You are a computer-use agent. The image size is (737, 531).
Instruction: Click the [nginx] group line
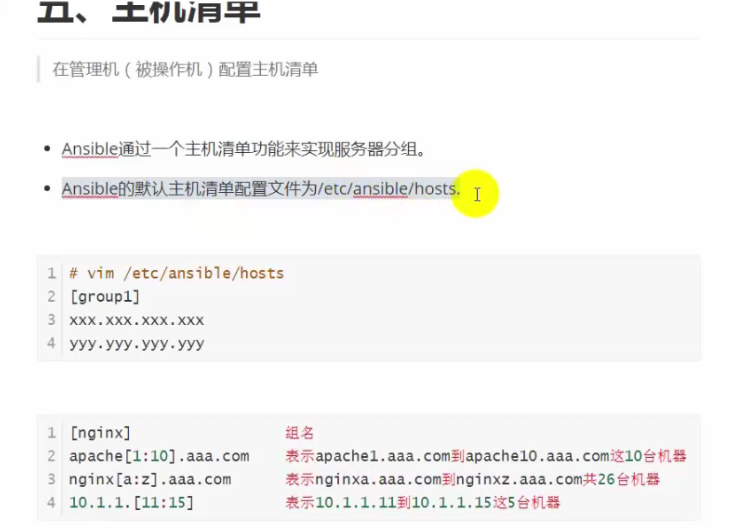[100, 433]
